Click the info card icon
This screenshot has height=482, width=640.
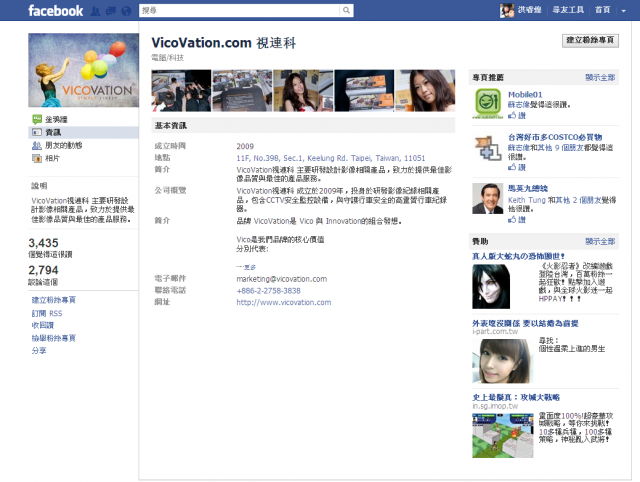[37, 132]
